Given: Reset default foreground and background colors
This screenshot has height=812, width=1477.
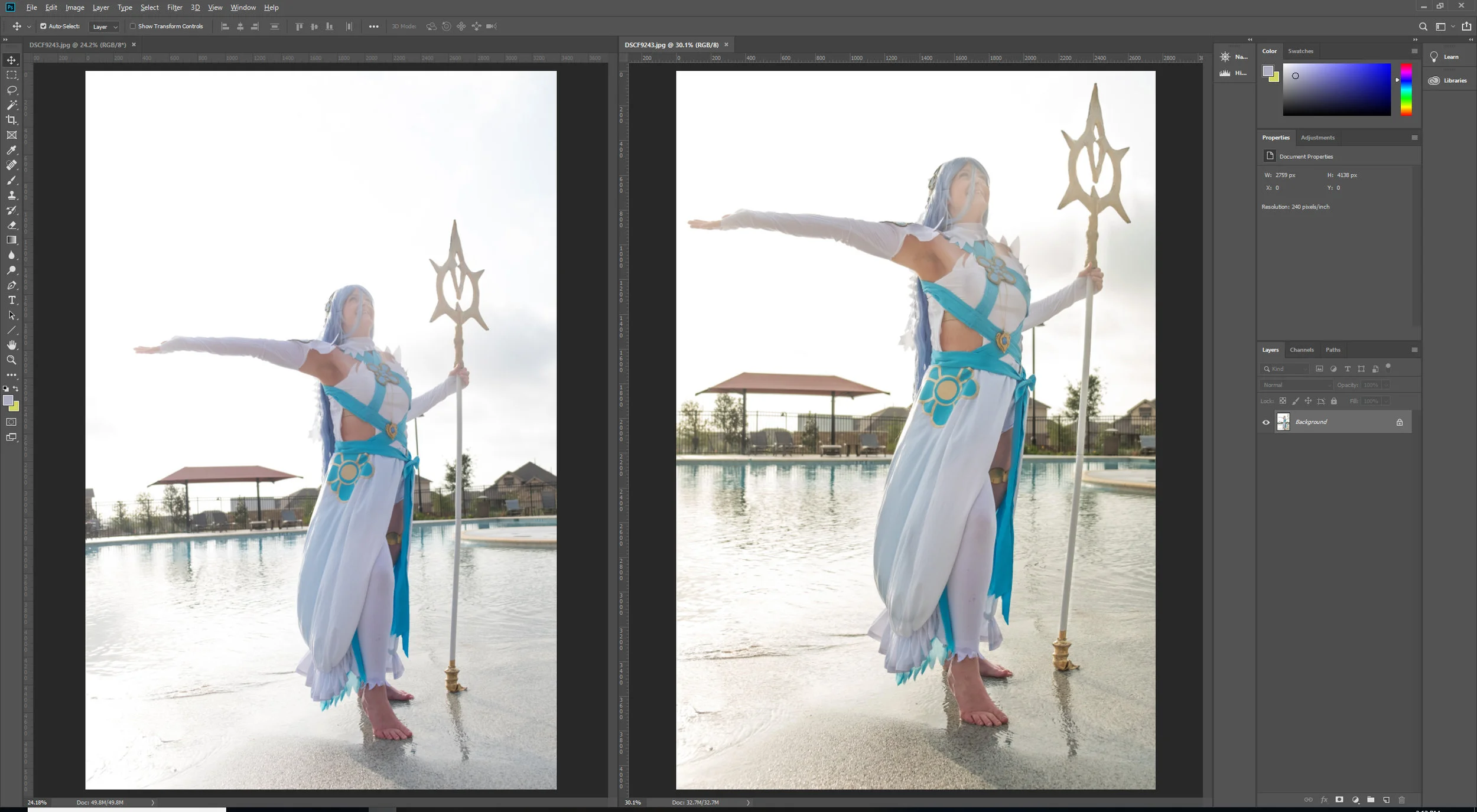Looking at the screenshot, I should tap(6, 389).
